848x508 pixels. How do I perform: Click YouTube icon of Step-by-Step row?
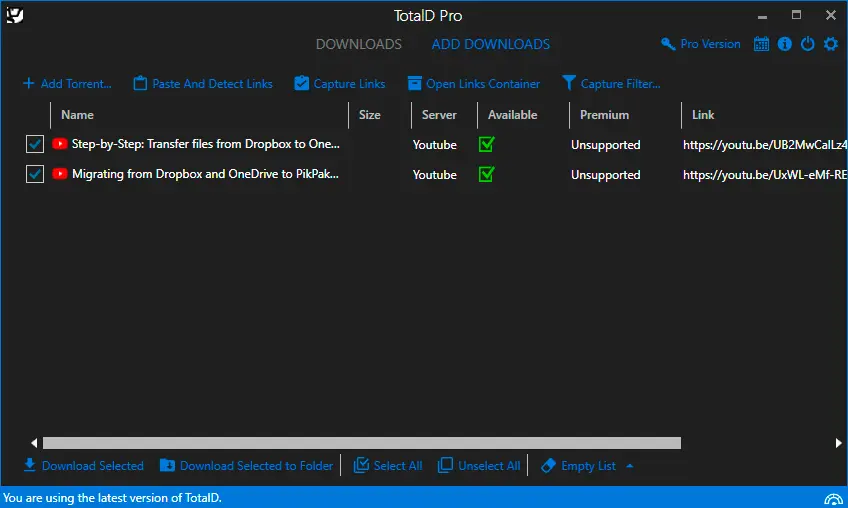pyautogui.click(x=59, y=143)
